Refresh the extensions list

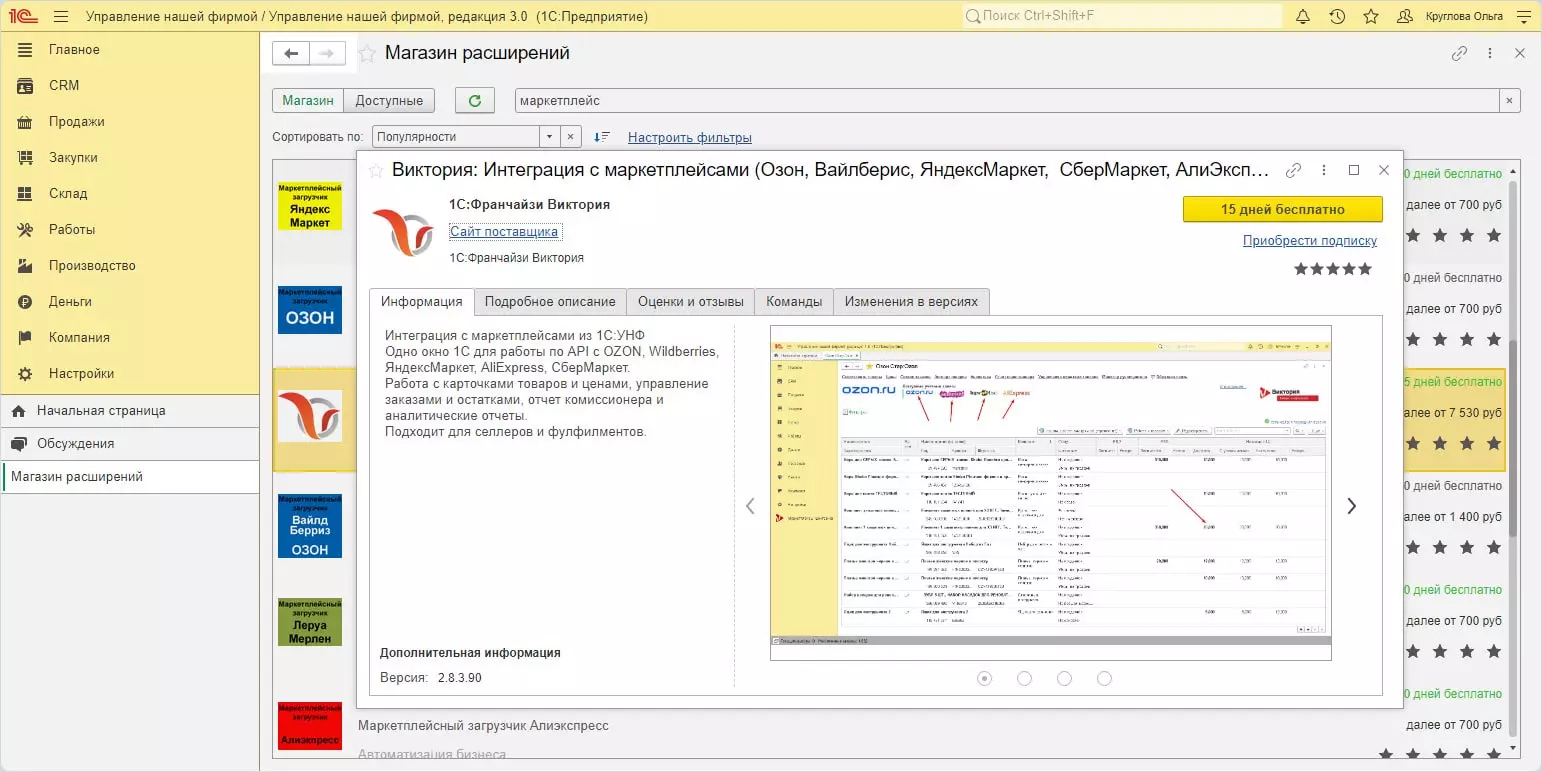tap(475, 101)
